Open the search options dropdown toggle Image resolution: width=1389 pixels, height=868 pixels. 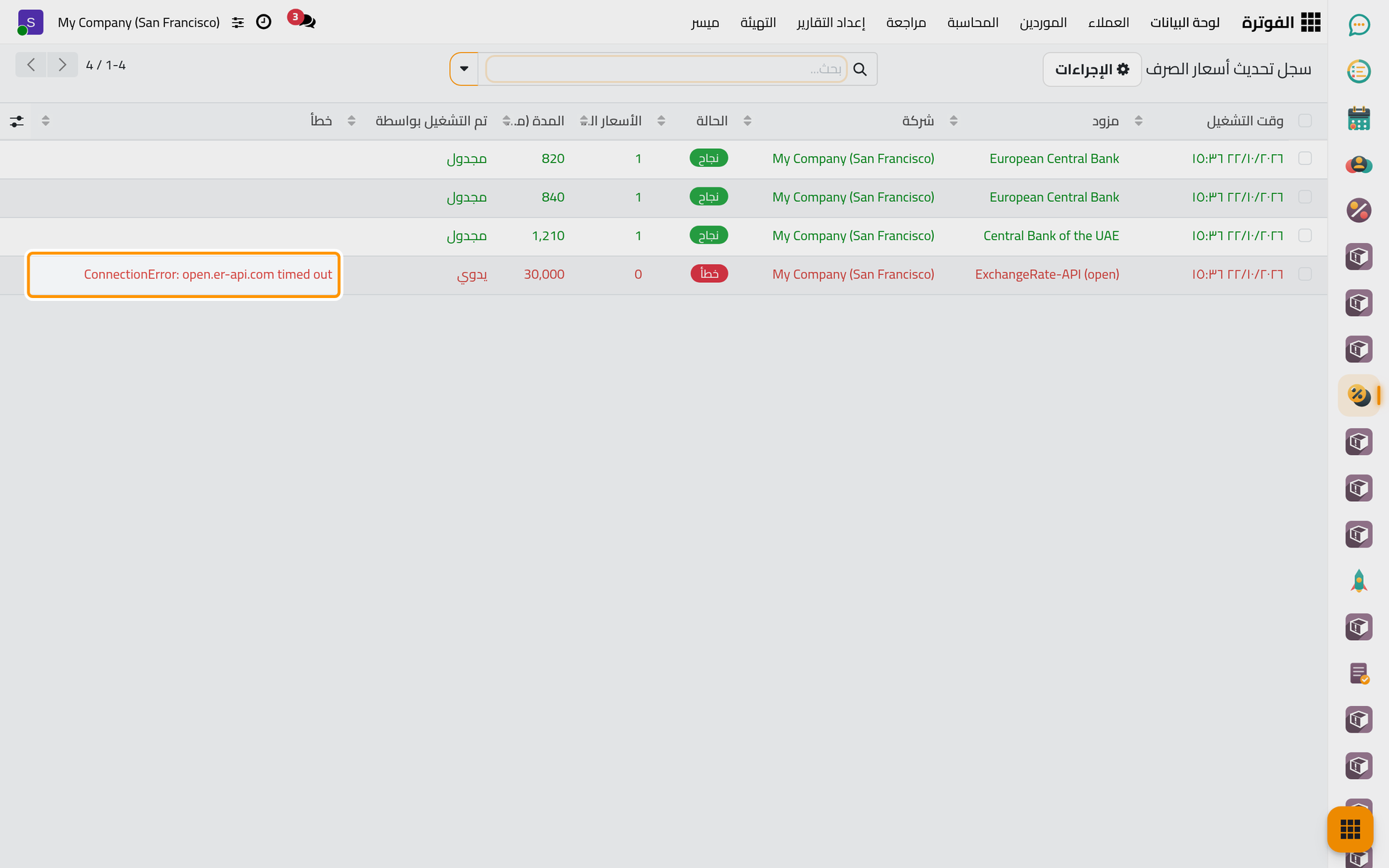click(464, 69)
